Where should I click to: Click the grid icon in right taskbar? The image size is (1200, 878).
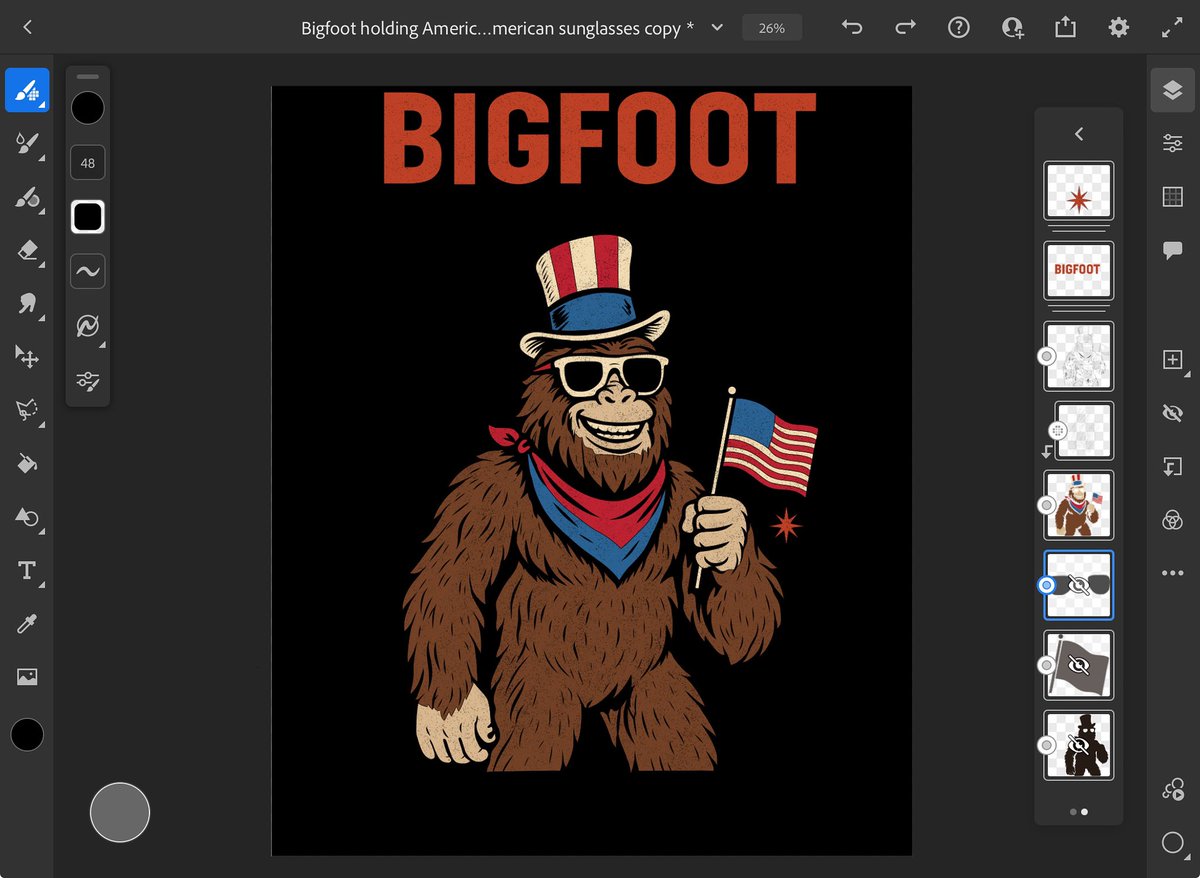1173,197
